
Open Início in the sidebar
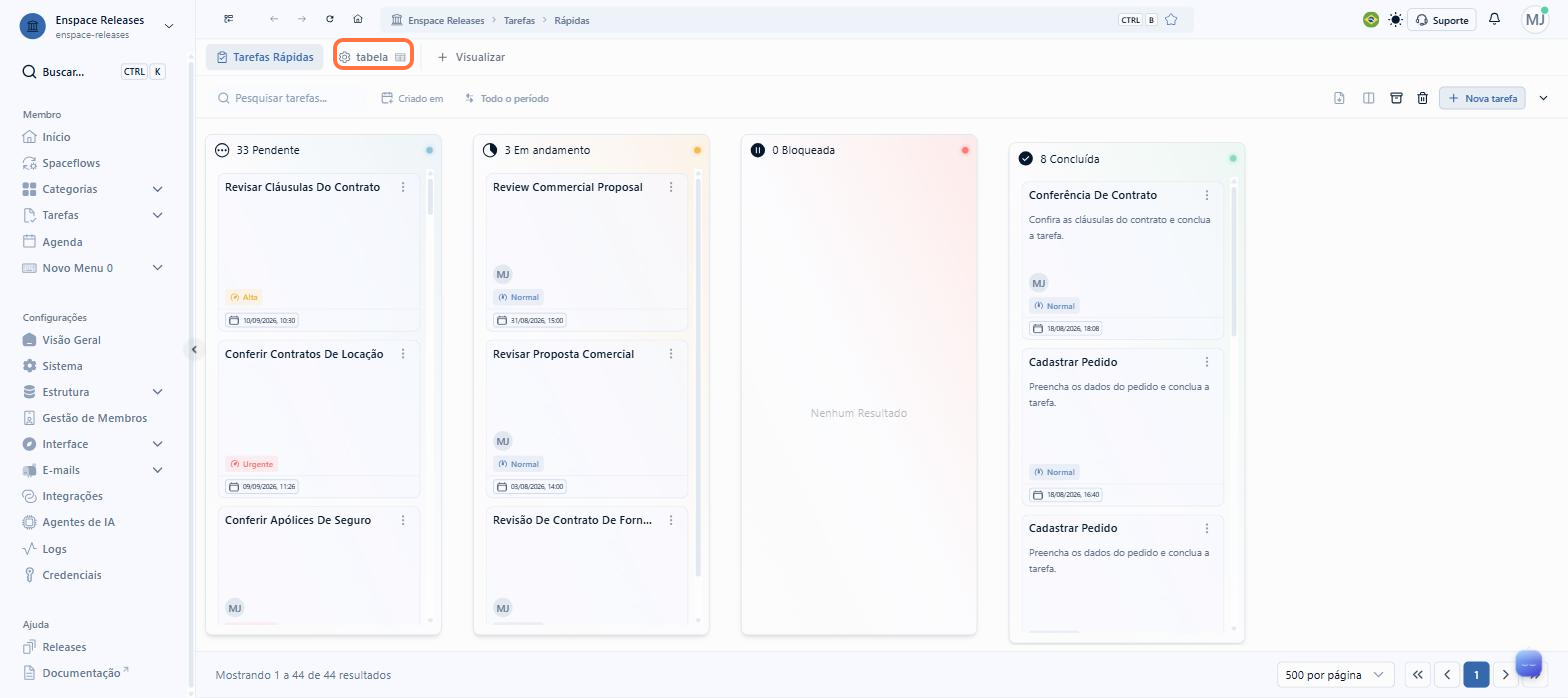[x=47, y=137]
